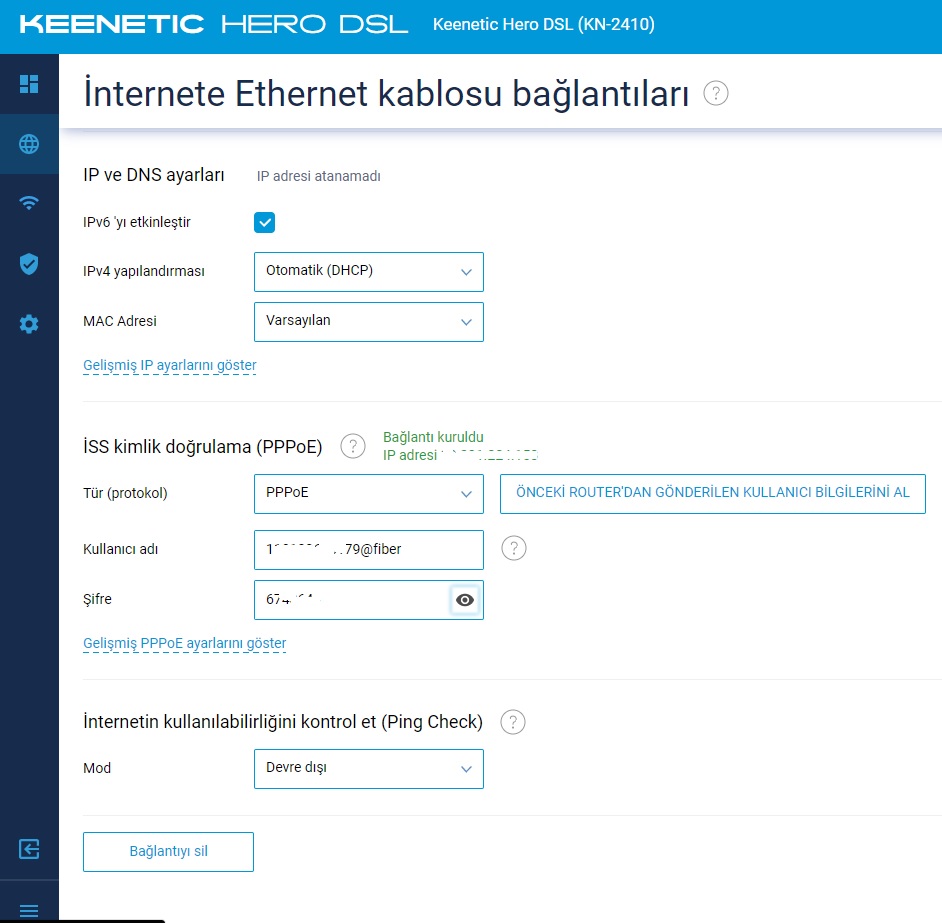This screenshot has width=942, height=923.
Task: Open the security shield icon in sidebar
Action: (x=29, y=264)
